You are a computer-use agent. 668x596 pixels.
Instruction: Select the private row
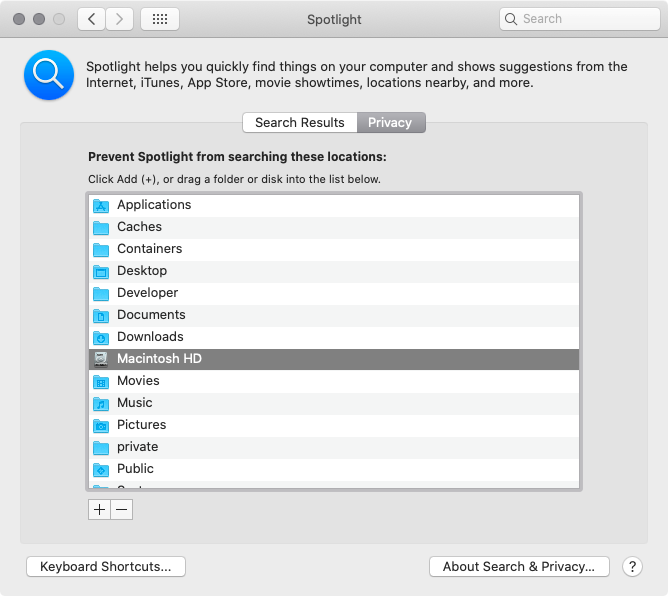pyautogui.click(x=334, y=447)
